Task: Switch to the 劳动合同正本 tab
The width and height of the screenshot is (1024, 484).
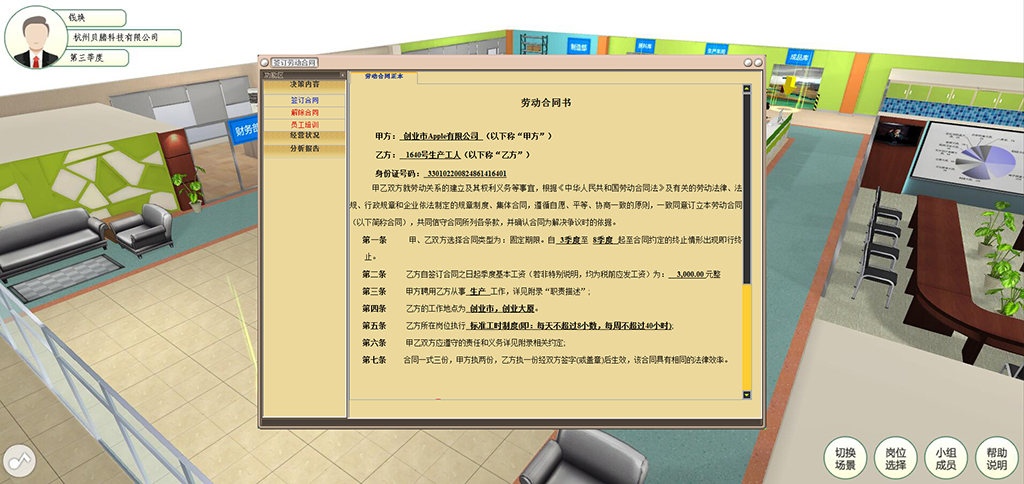Action: point(384,76)
